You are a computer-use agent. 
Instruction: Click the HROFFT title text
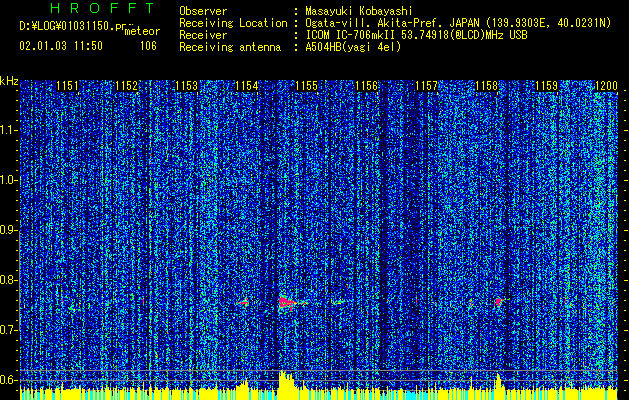tap(102, 8)
